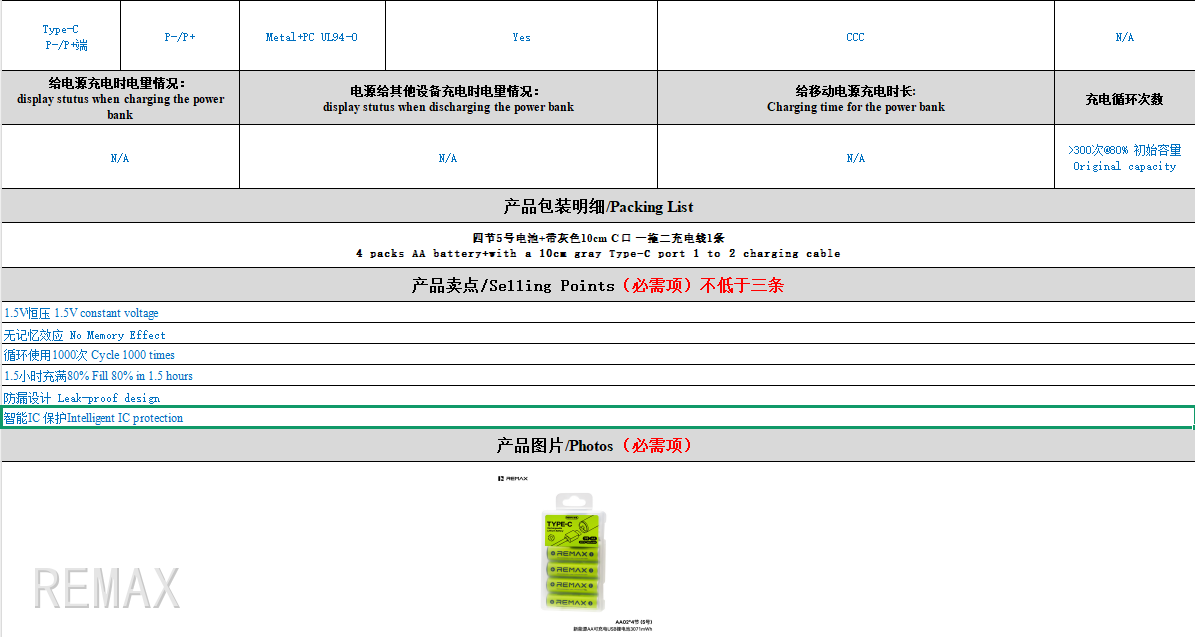Click the cell containing 'Yes'
Viewport: 1195px width, 637px height.
521,37
